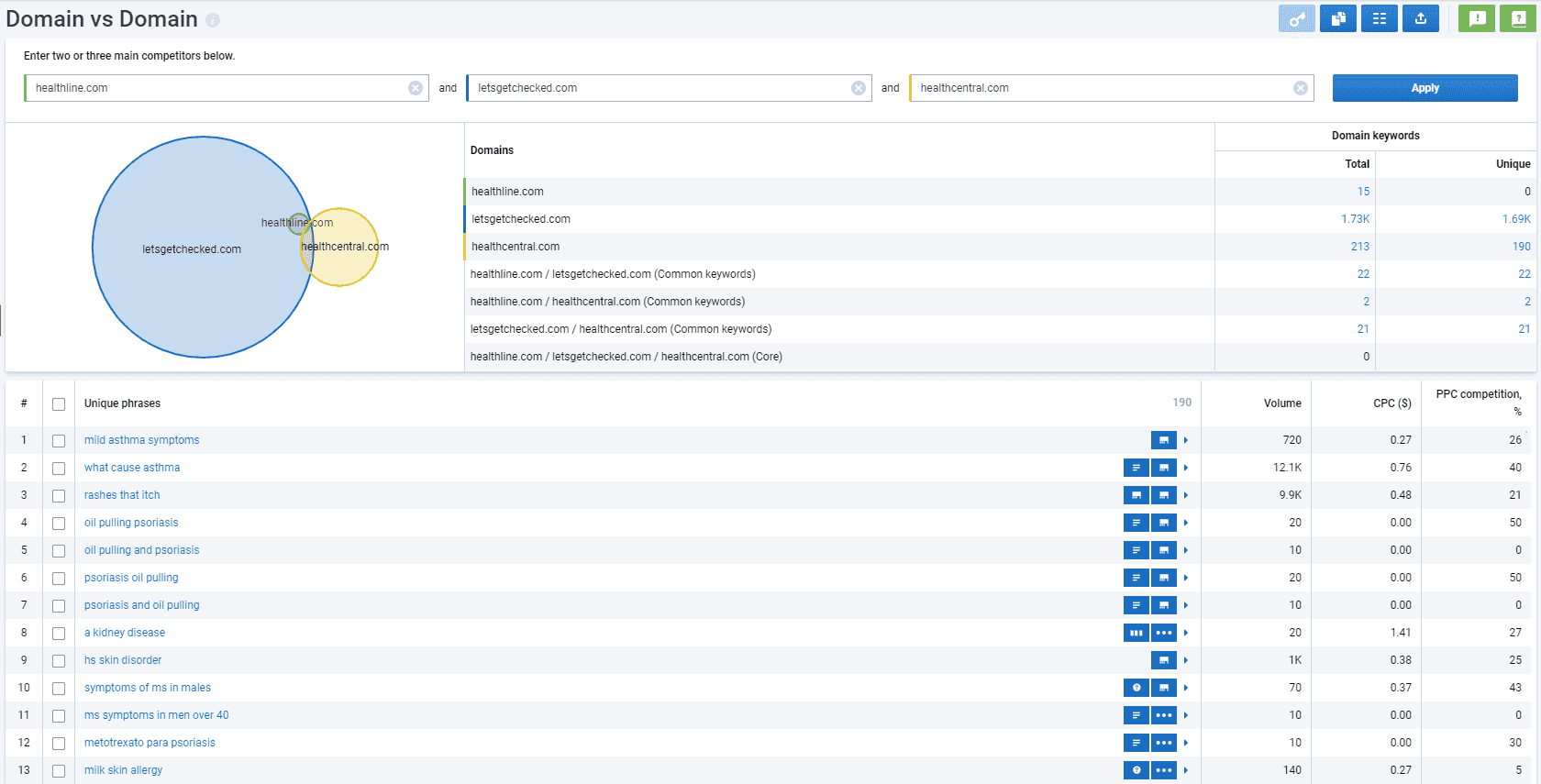Clear the letsgetchecked.com domain field
Viewport: 1541px width, 784px height.
click(x=859, y=88)
